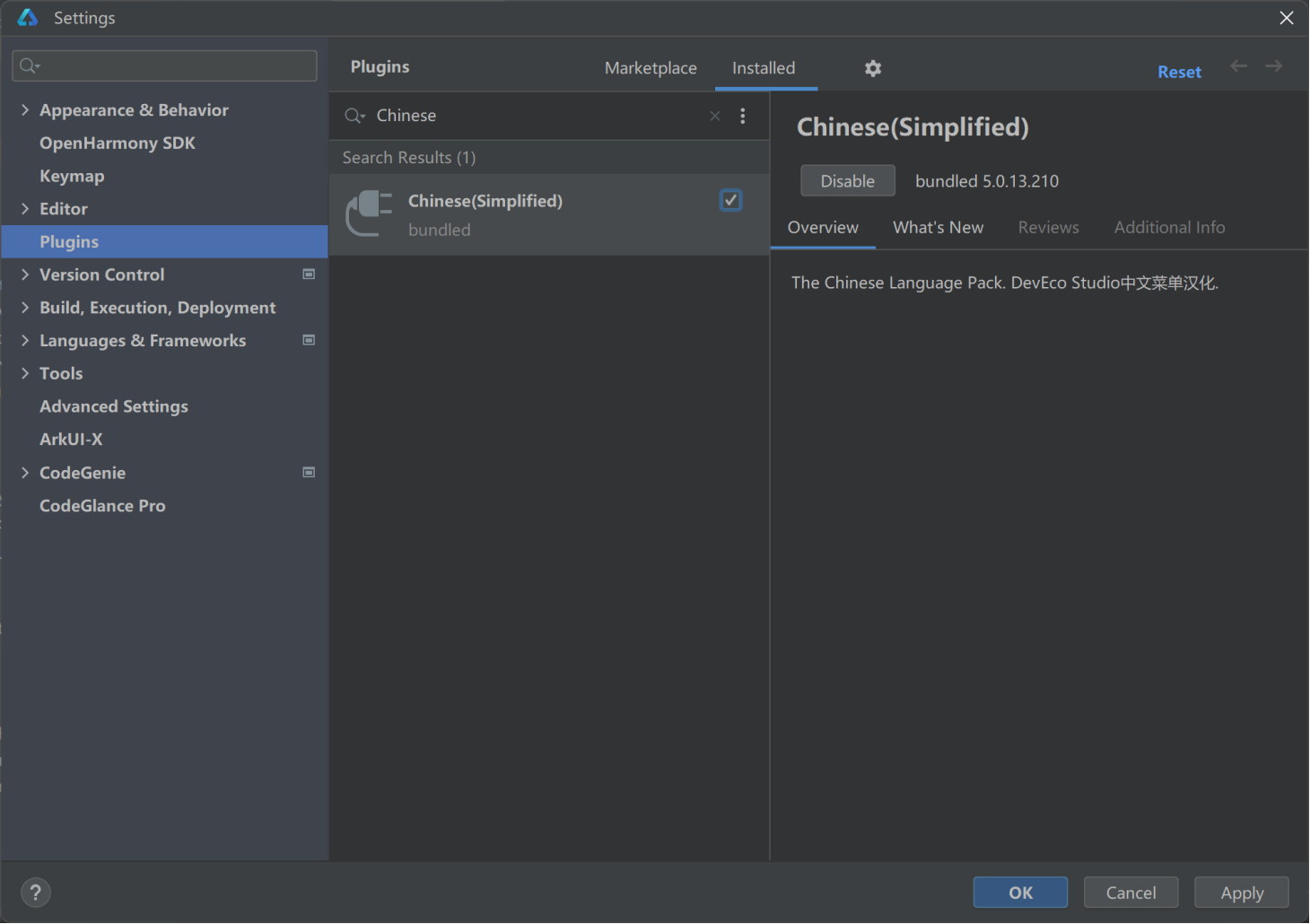Viewport: 1310px width, 924px height.
Task: Open the plugins gear settings menu
Action: coord(873,68)
